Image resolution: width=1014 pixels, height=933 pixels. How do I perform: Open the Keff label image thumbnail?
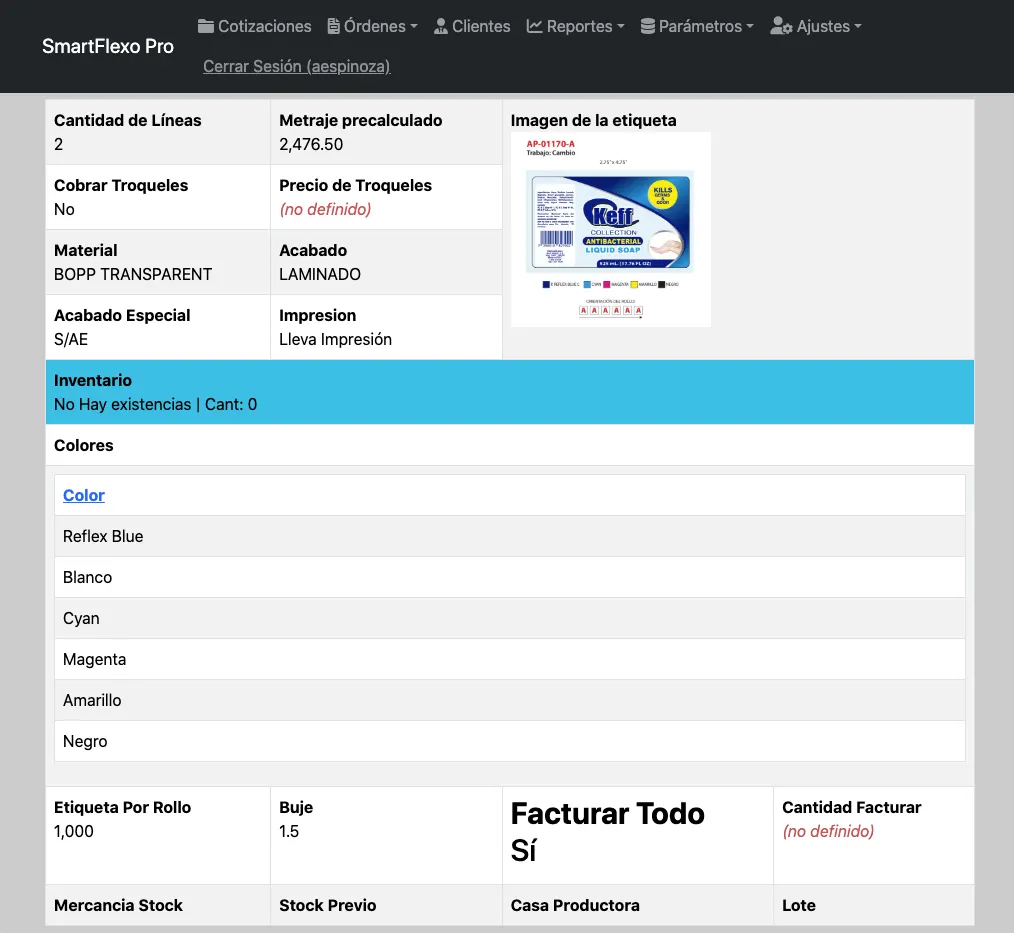point(610,229)
